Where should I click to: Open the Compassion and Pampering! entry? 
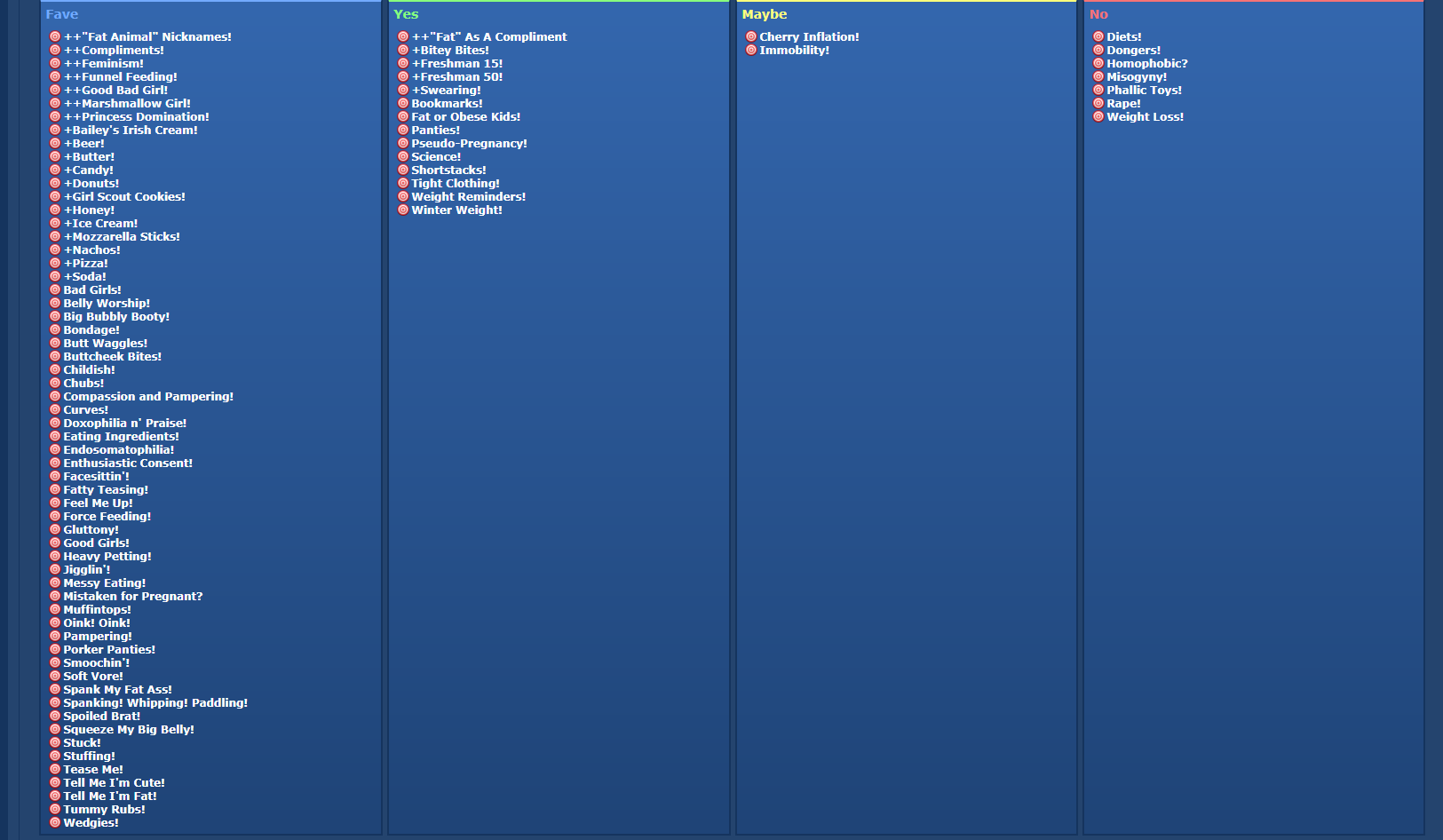[148, 396]
